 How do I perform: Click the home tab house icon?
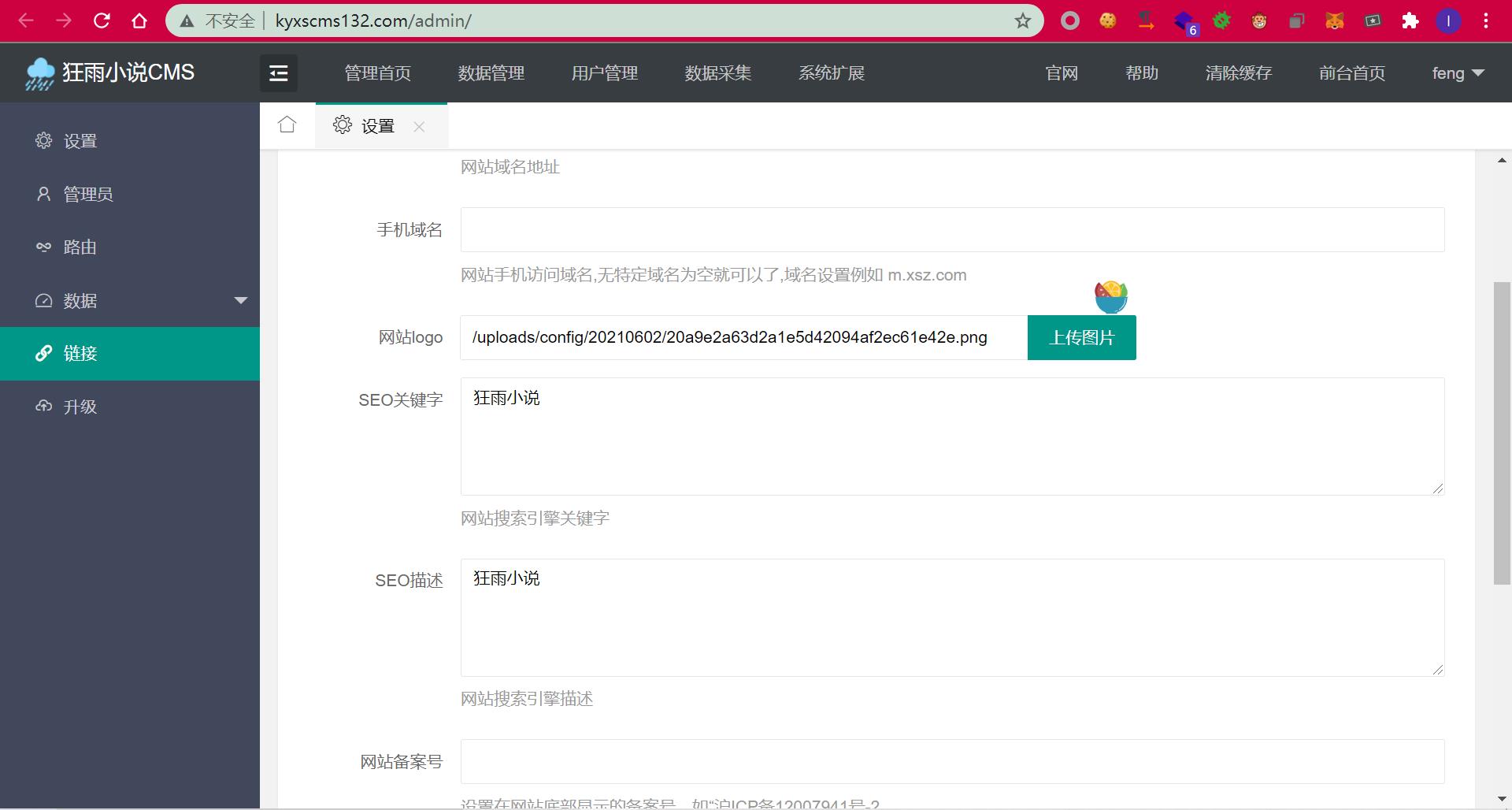coord(287,124)
